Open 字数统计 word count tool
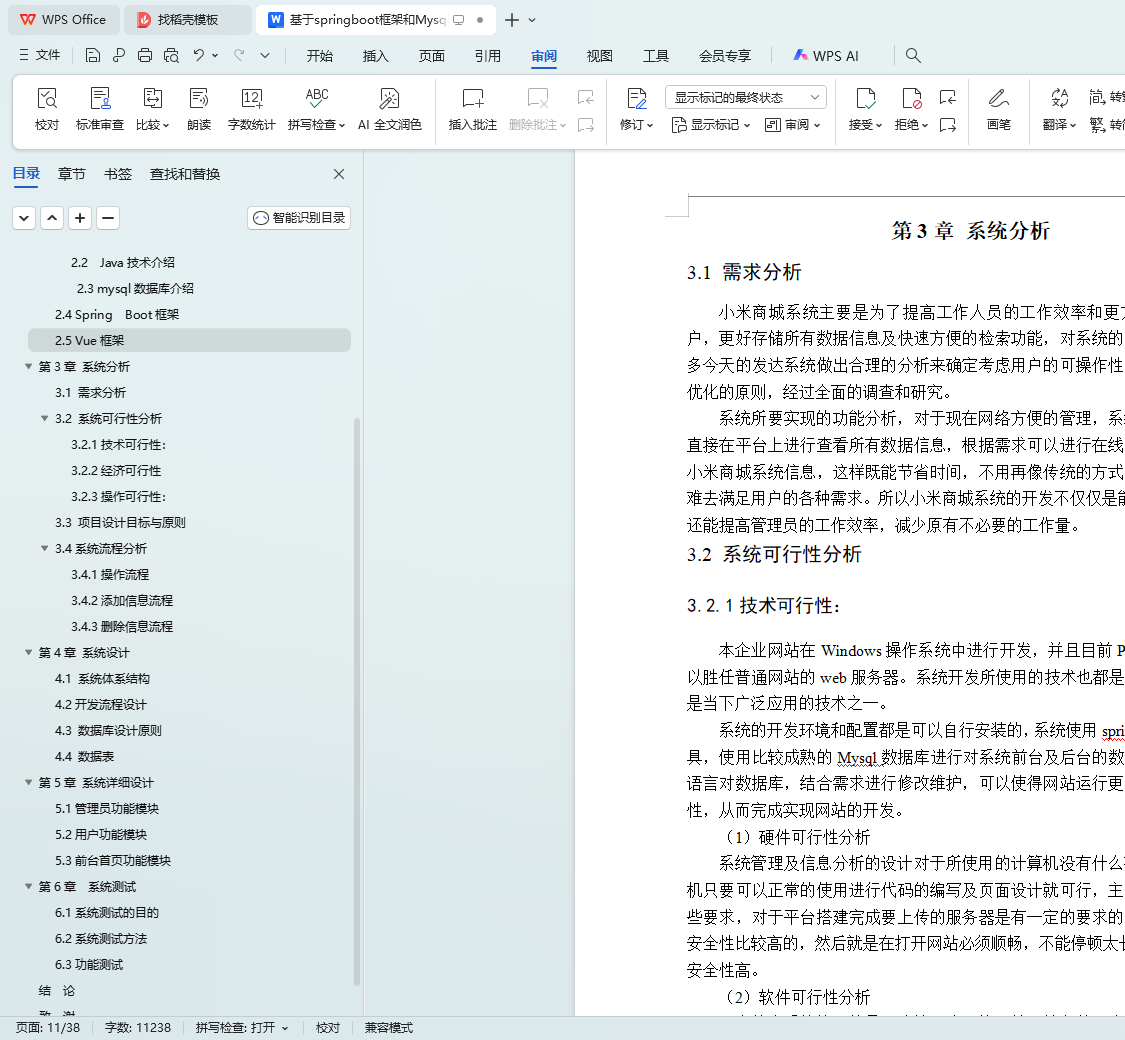This screenshot has width=1125, height=1040. (251, 109)
